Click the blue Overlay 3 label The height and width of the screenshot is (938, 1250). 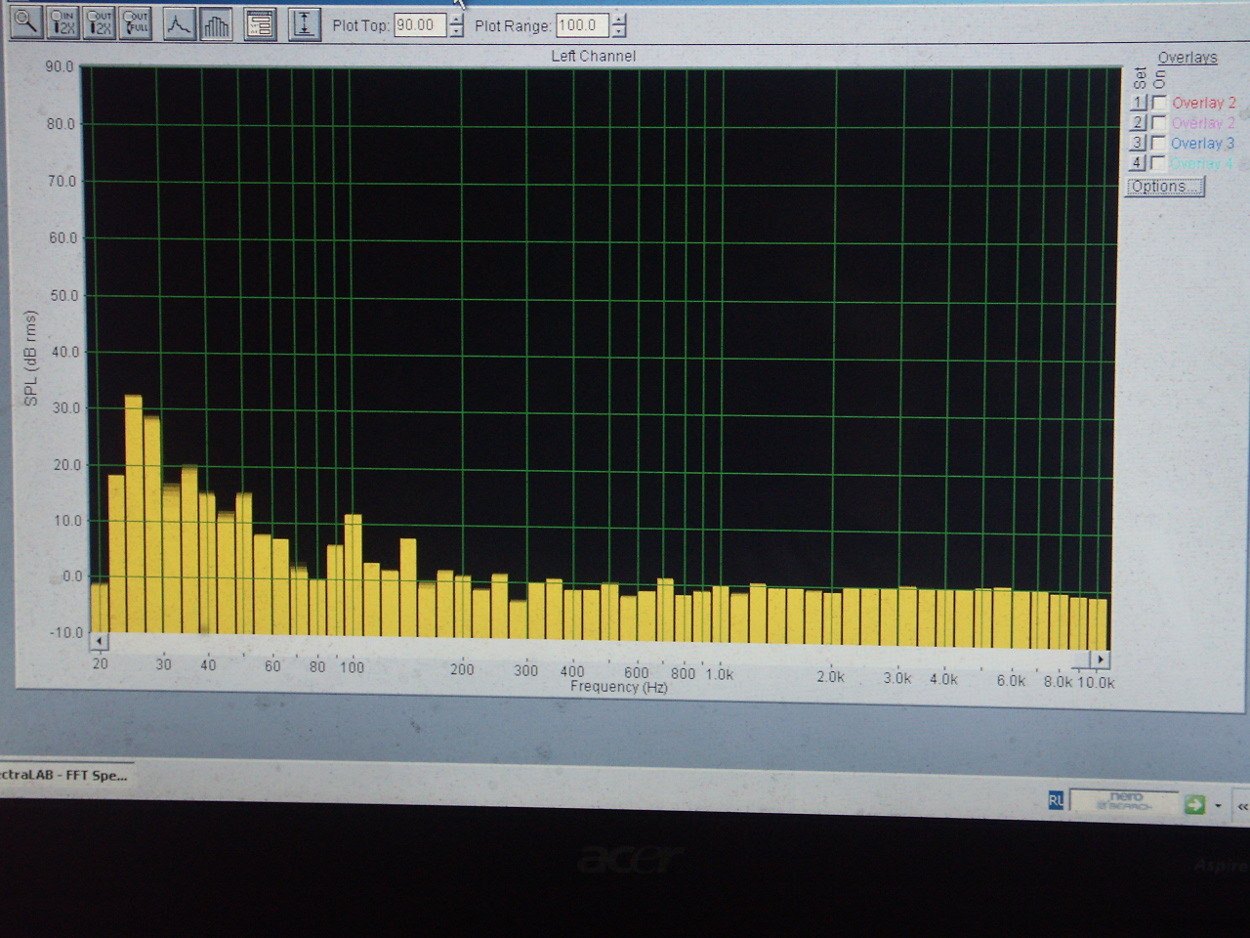click(x=1202, y=144)
